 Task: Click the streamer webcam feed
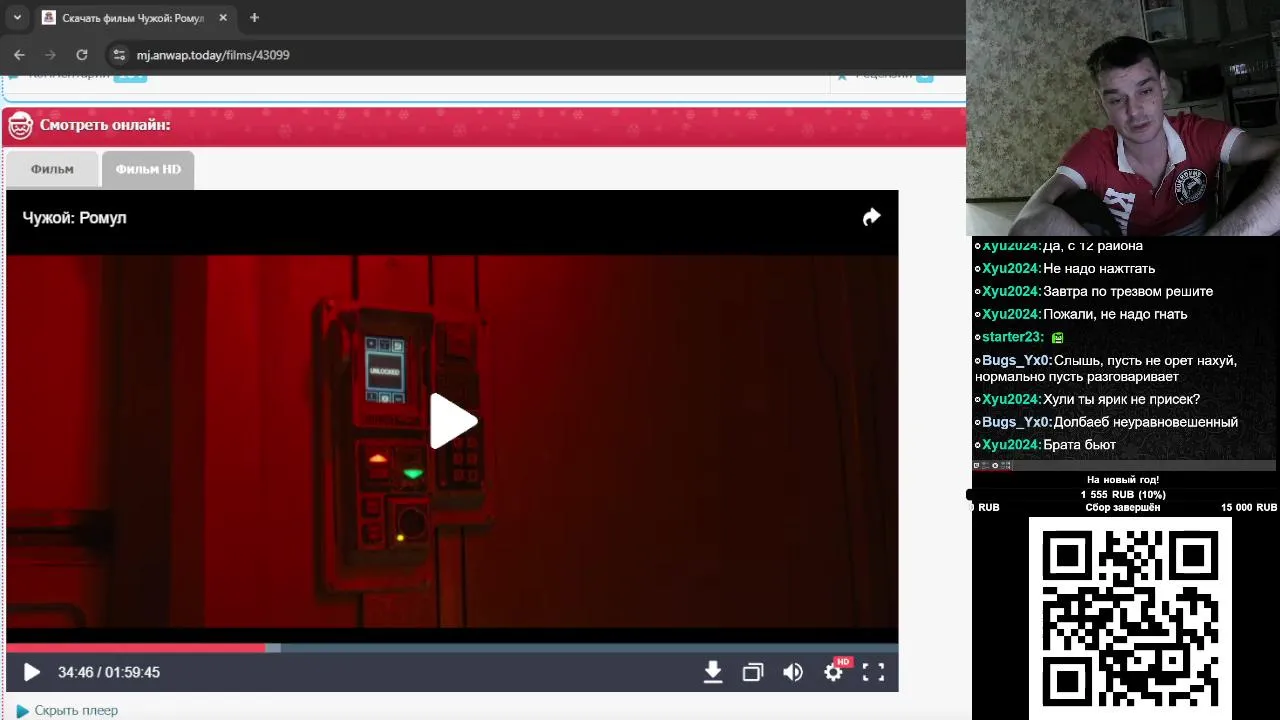coord(1123,118)
